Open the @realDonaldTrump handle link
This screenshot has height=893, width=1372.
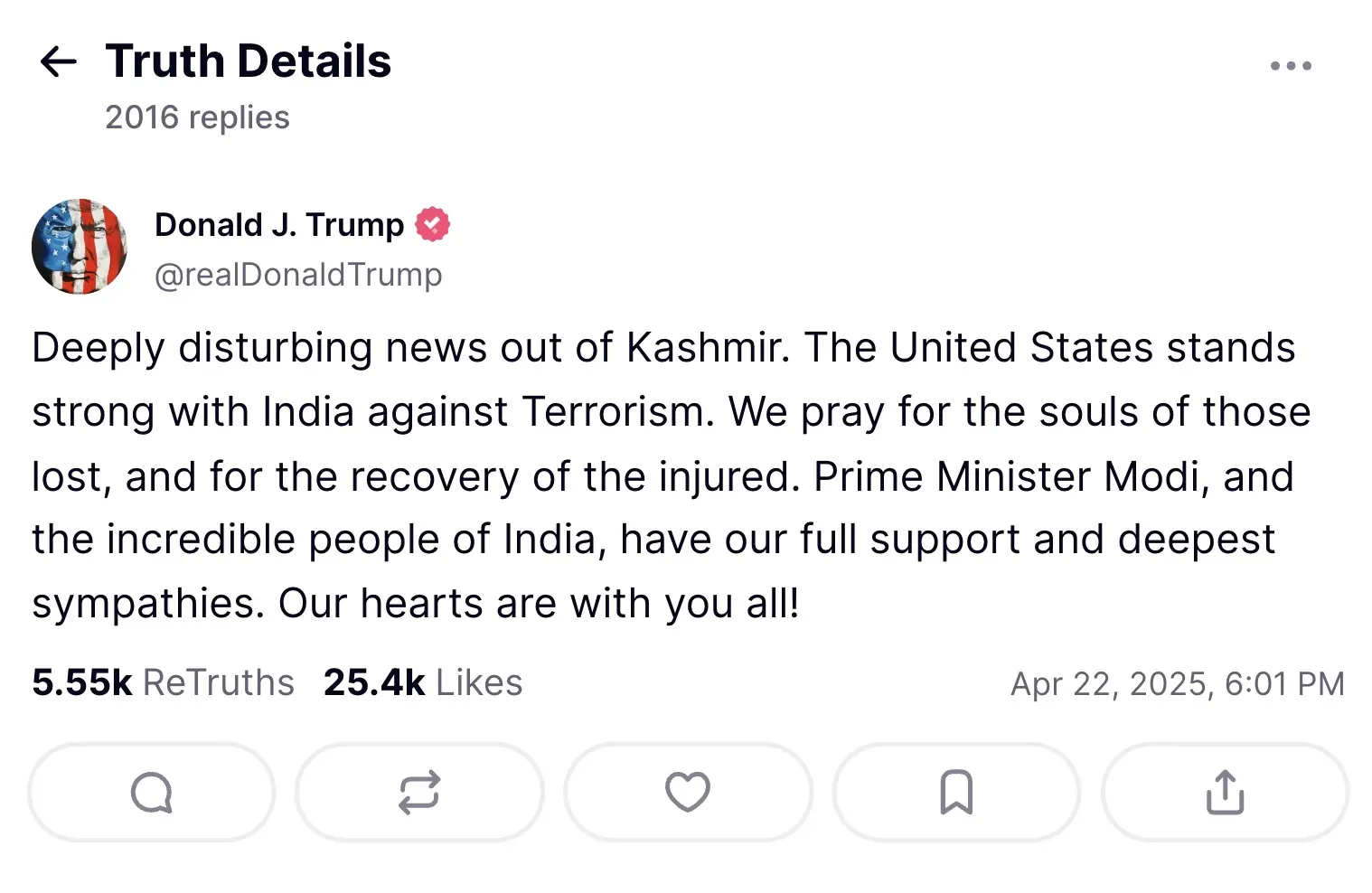298,275
